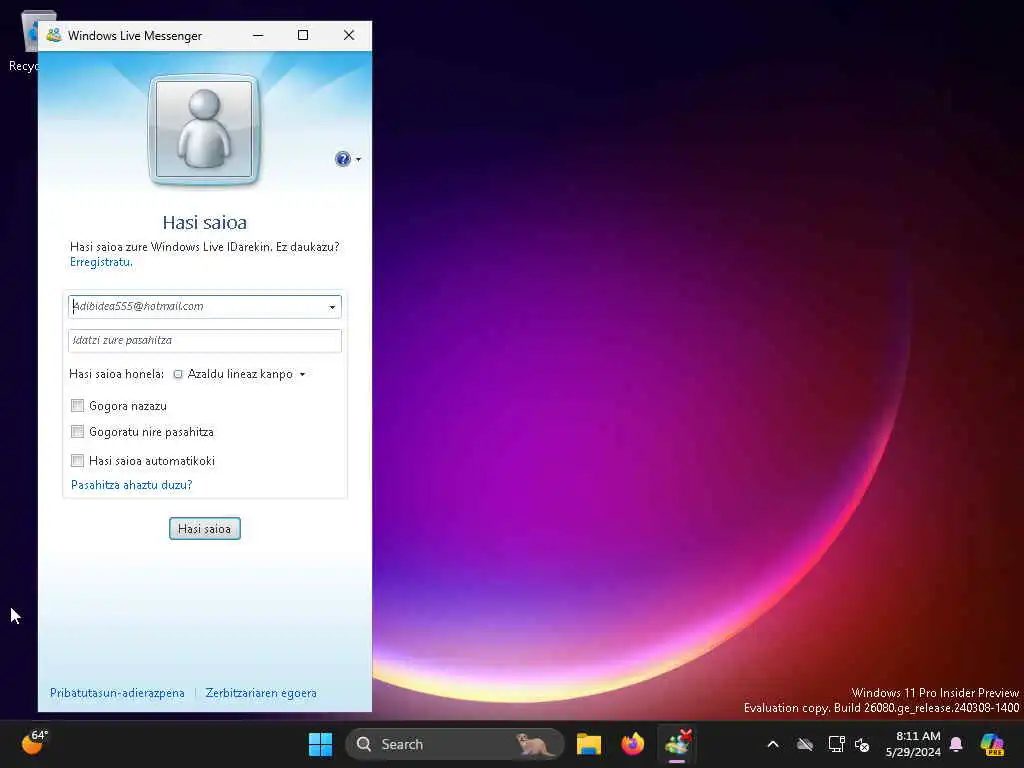1024x768 pixels.
Task: Select the Messenger icon in the taskbar
Action: click(677, 744)
